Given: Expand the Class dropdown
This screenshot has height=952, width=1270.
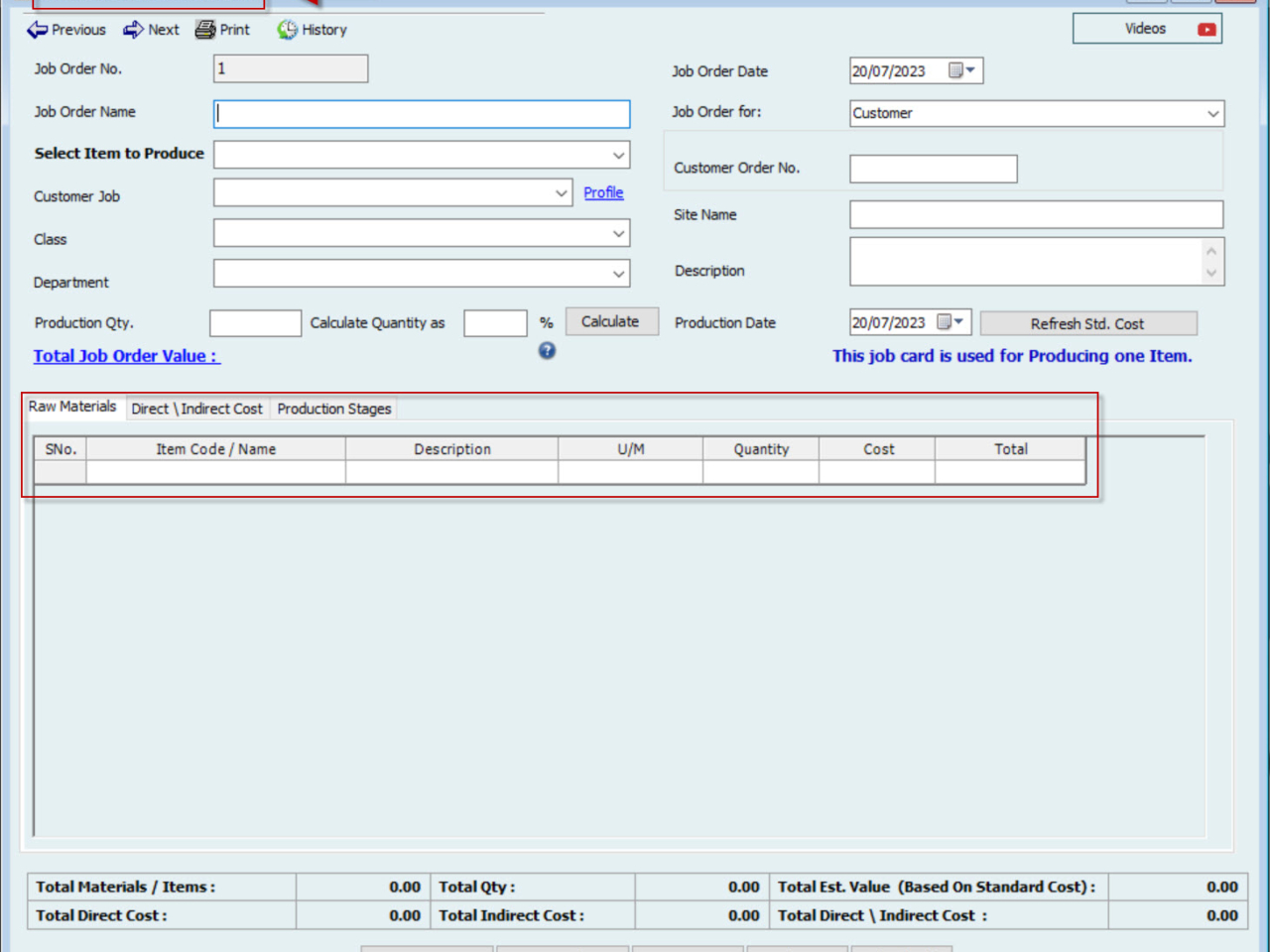Looking at the screenshot, I should 618,233.
